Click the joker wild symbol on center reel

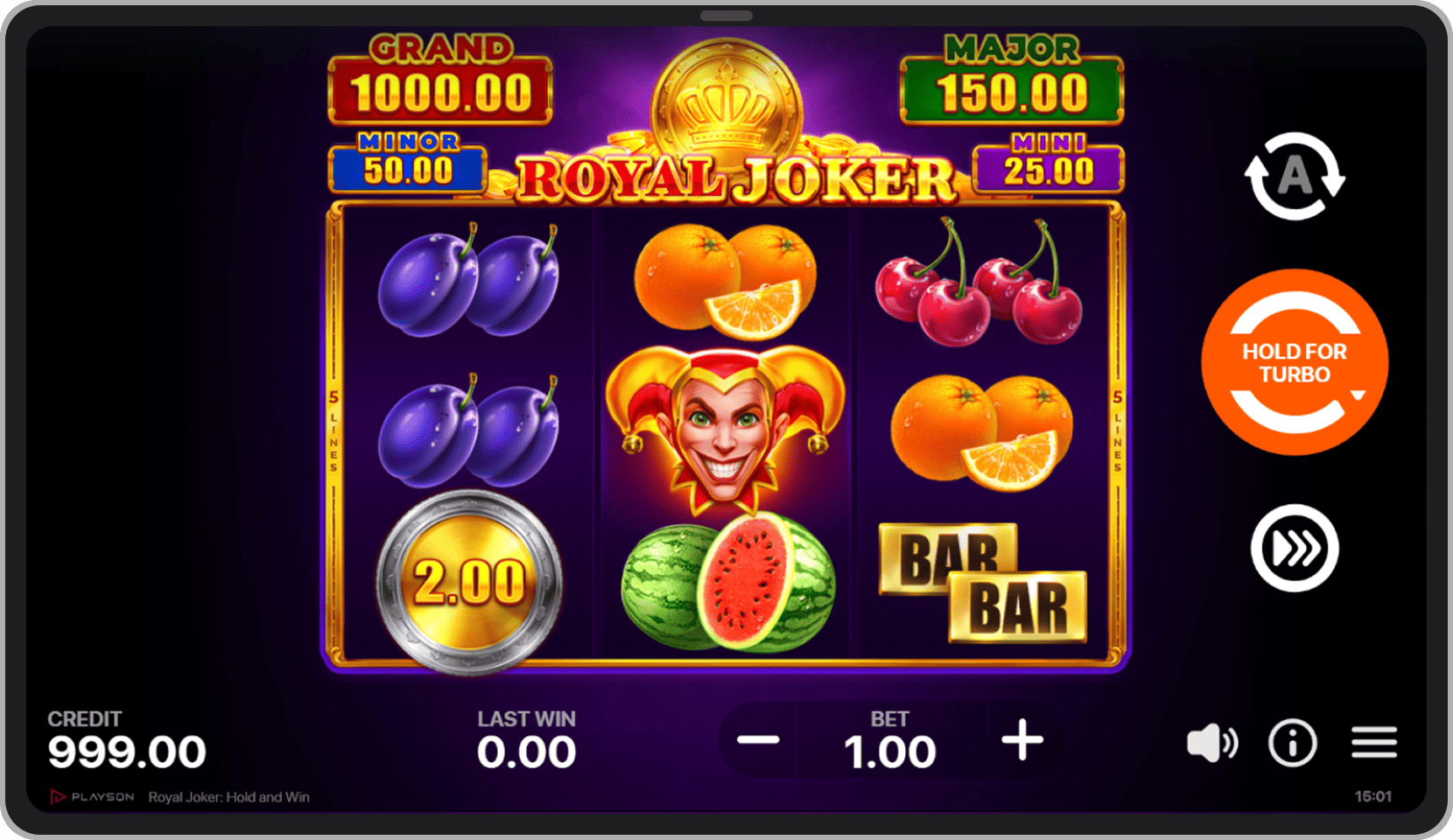pos(725,430)
